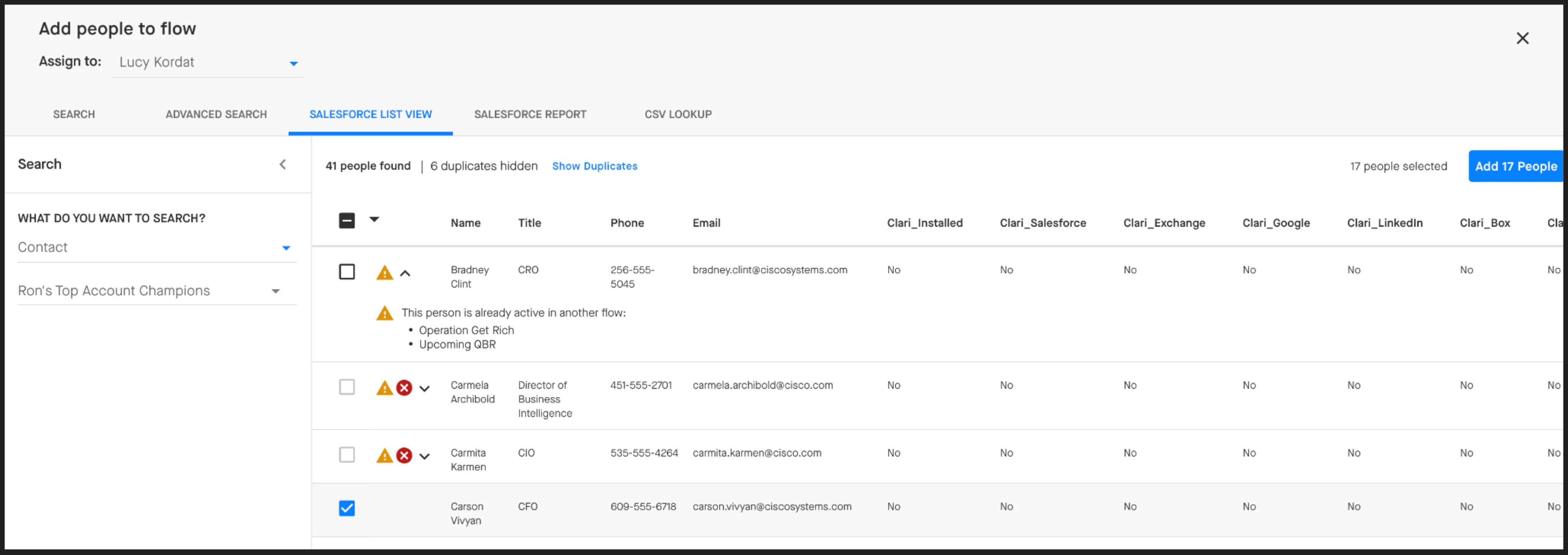This screenshot has height=555, width=1568.
Task: Check the Bradney Clint row checkbox
Action: pos(346,271)
